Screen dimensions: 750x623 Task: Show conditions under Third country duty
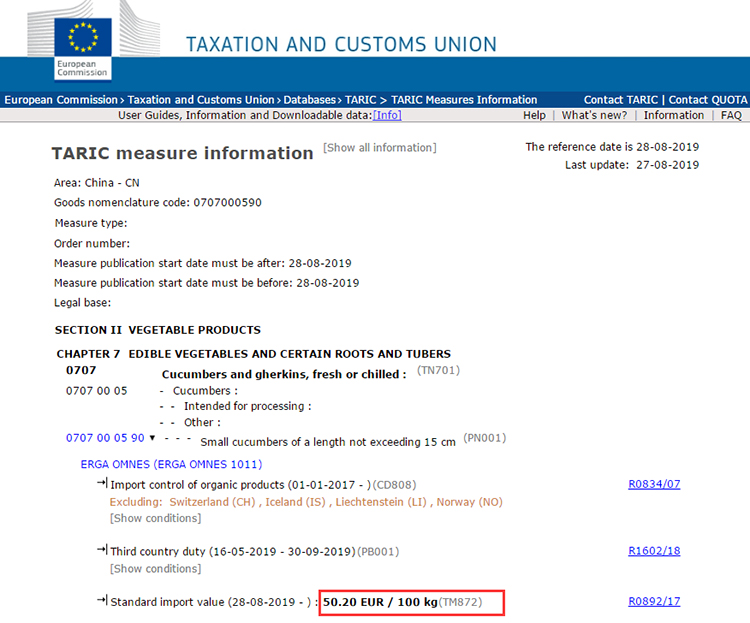(x=155, y=569)
